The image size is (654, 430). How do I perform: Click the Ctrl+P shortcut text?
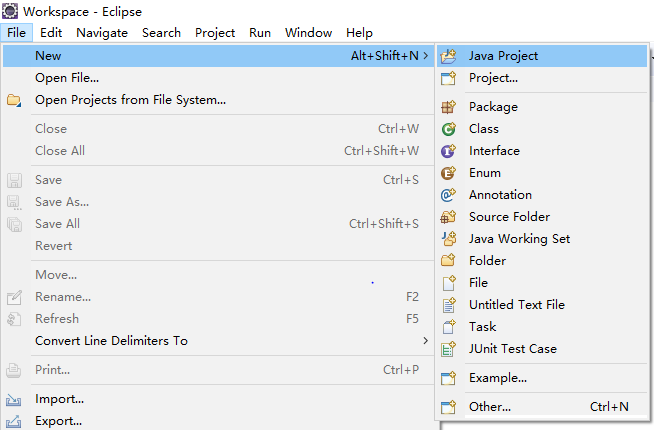coord(401,370)
